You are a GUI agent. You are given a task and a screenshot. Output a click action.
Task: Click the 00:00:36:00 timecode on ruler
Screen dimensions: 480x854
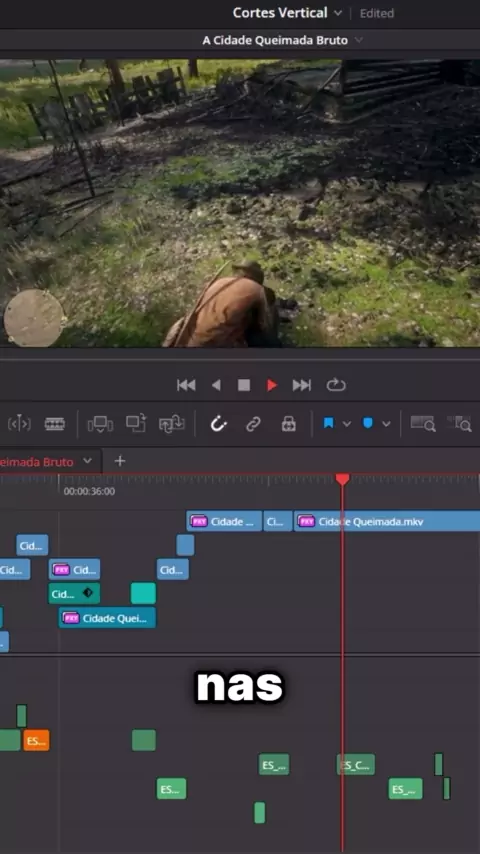point(89,491)
